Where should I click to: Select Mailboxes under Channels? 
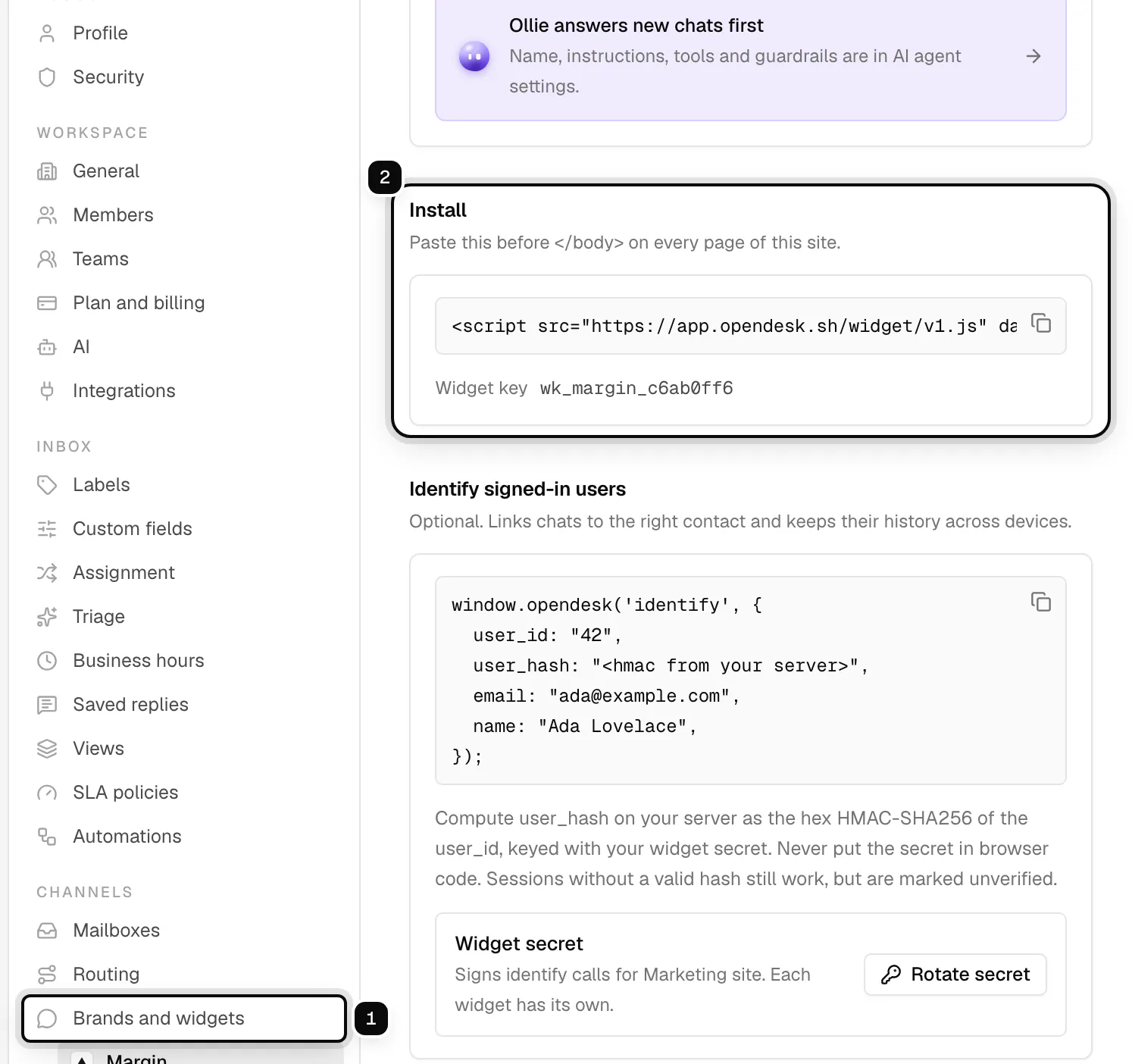[x=183, y=931]
